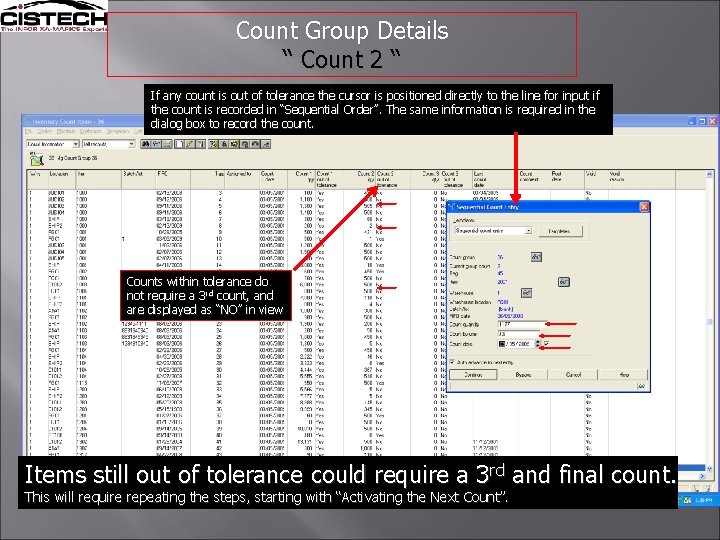Open the Display menu
The height and width of the screenshot is (540, 720).
pos(44,131)
